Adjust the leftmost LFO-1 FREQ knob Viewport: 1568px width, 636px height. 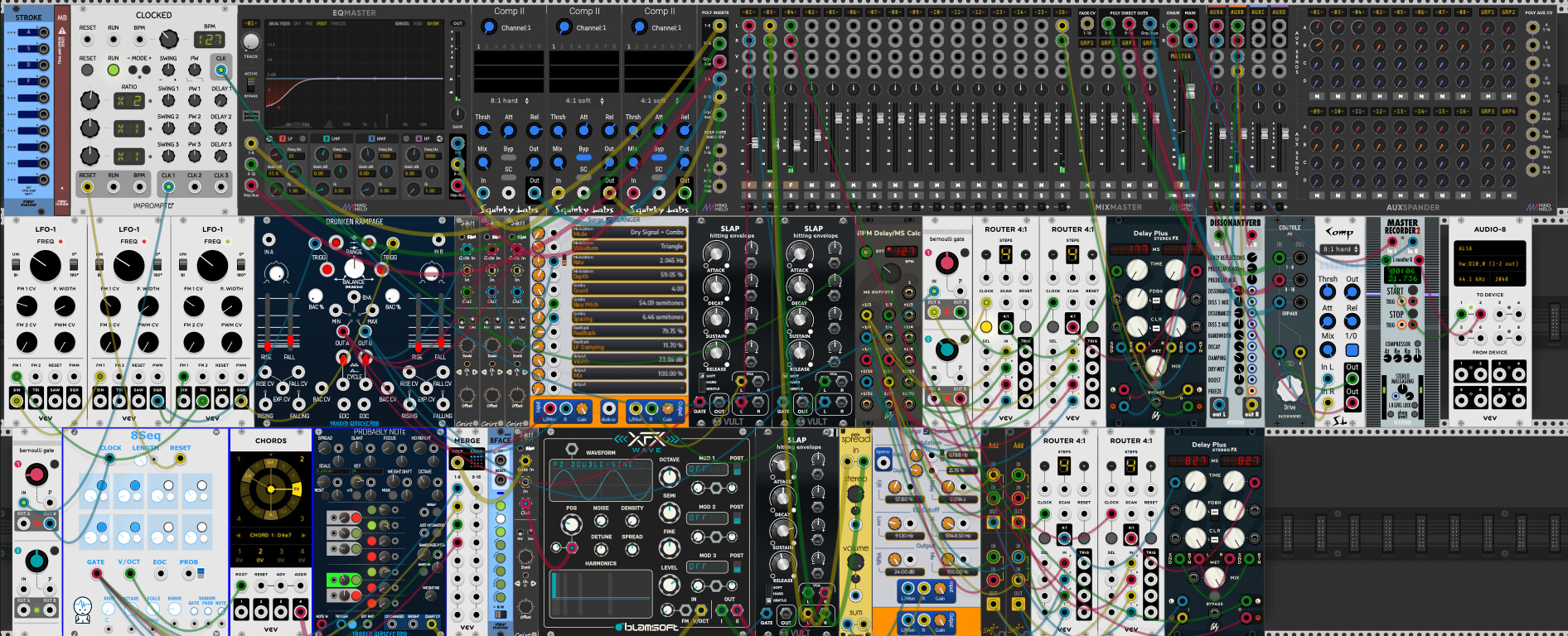click(46, 266)
